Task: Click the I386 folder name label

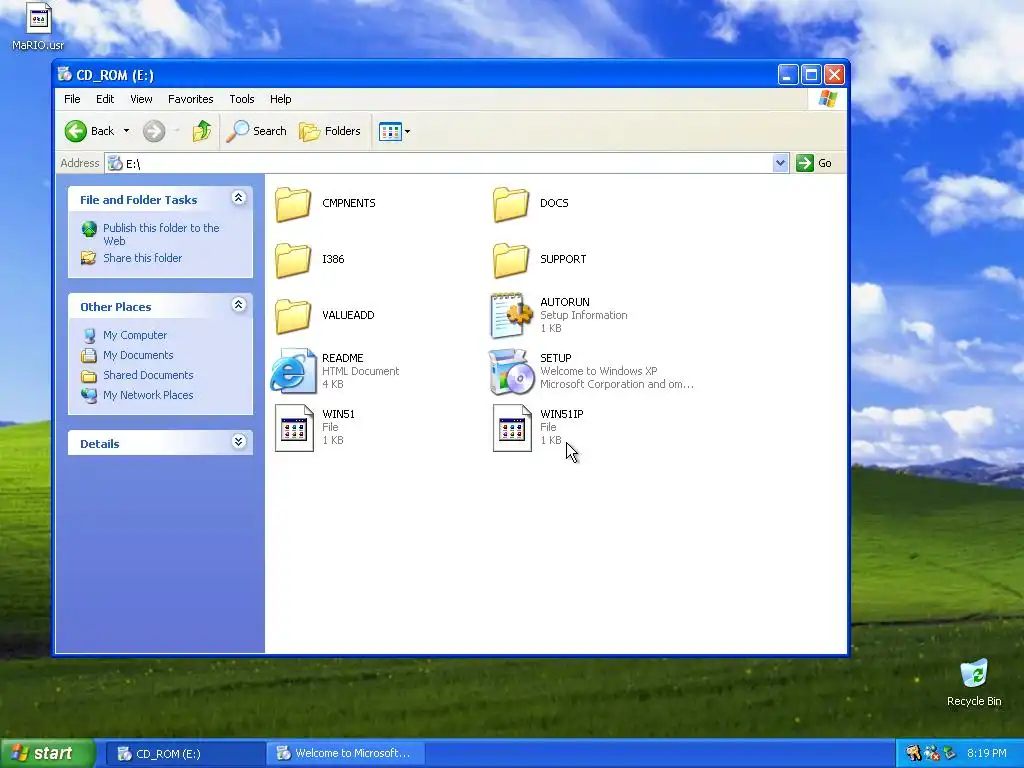Action: point(333,259)
